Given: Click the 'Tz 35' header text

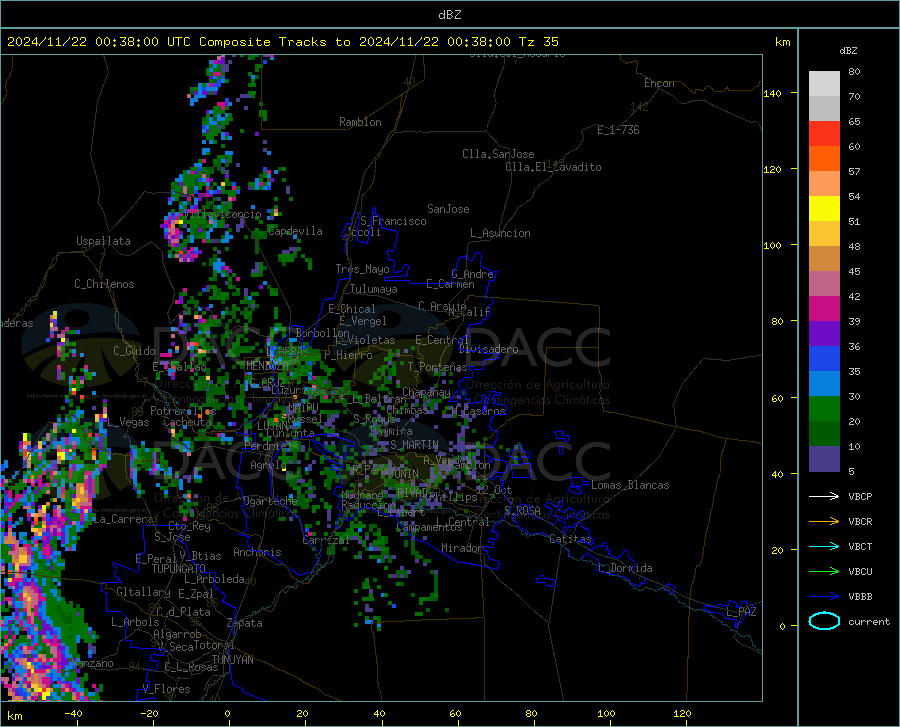Looking at the screenshot, I should point(538,42).
